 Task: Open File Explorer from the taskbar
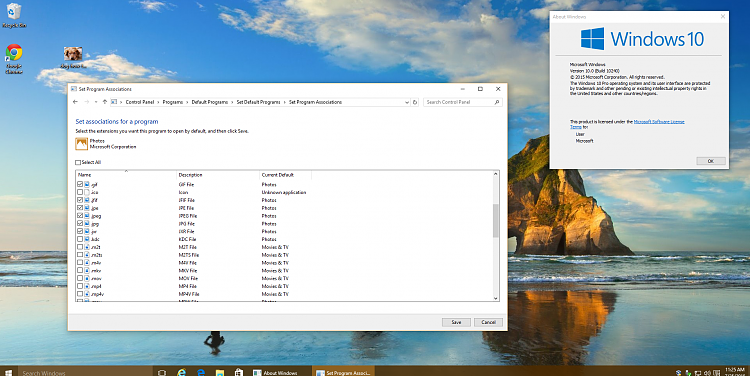click(220, 372)
